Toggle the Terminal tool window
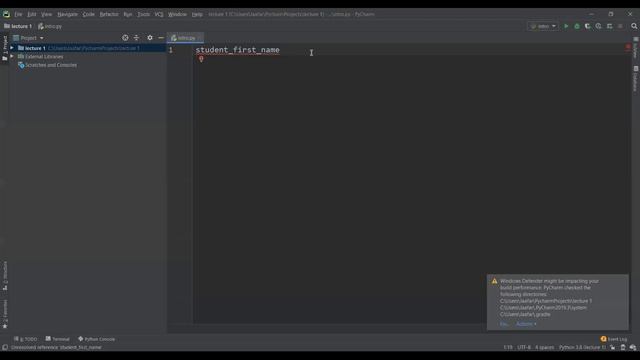The image size is (640, 360). (58, 339)
